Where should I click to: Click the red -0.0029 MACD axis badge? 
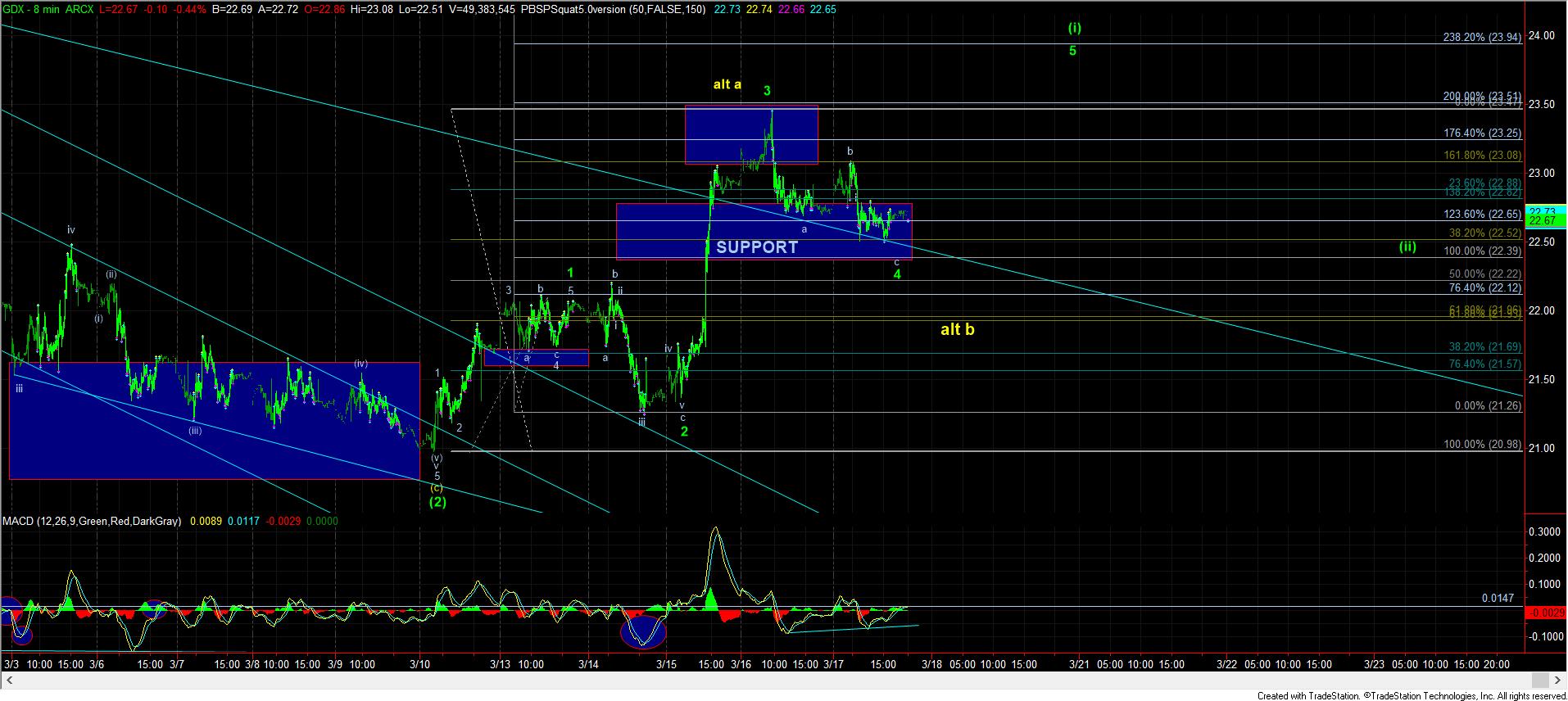click(x=1544, y=613)
